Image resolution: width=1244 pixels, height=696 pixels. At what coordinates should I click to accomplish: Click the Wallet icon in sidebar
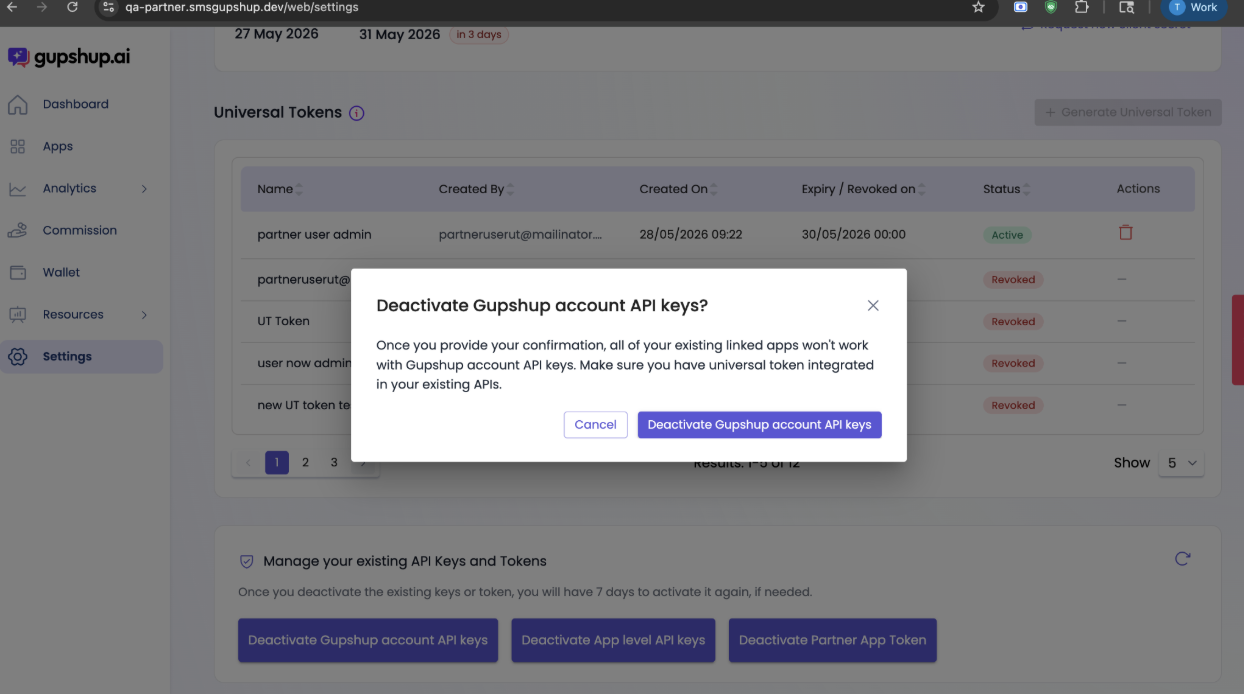(x=17, y=272)
